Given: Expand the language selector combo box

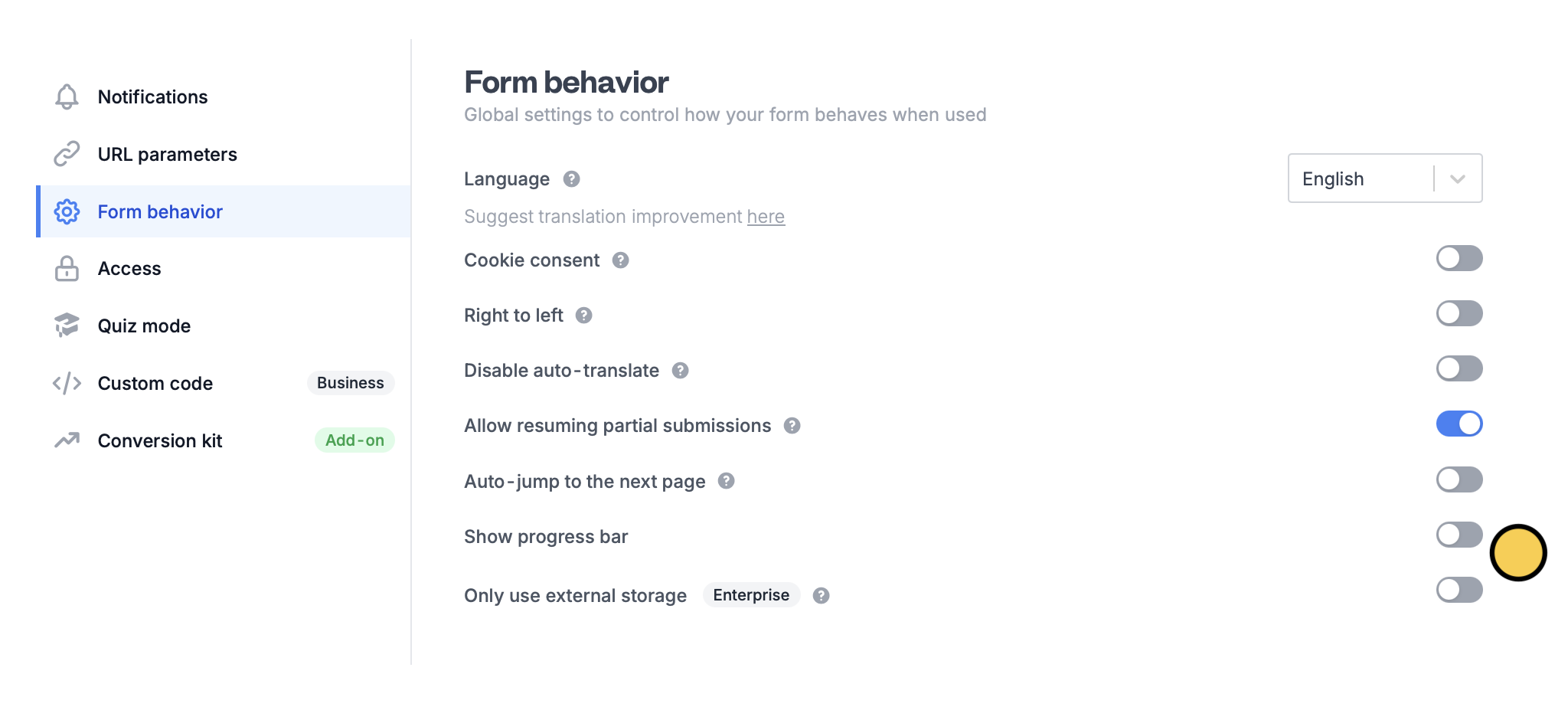Looking at the screenshot, I should coord(1384,178).
